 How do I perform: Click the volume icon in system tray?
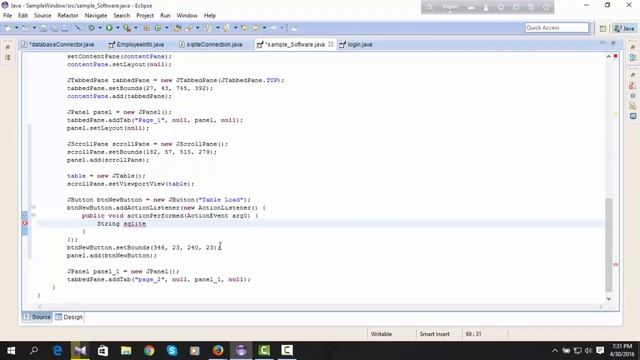(x=588, y=351)
